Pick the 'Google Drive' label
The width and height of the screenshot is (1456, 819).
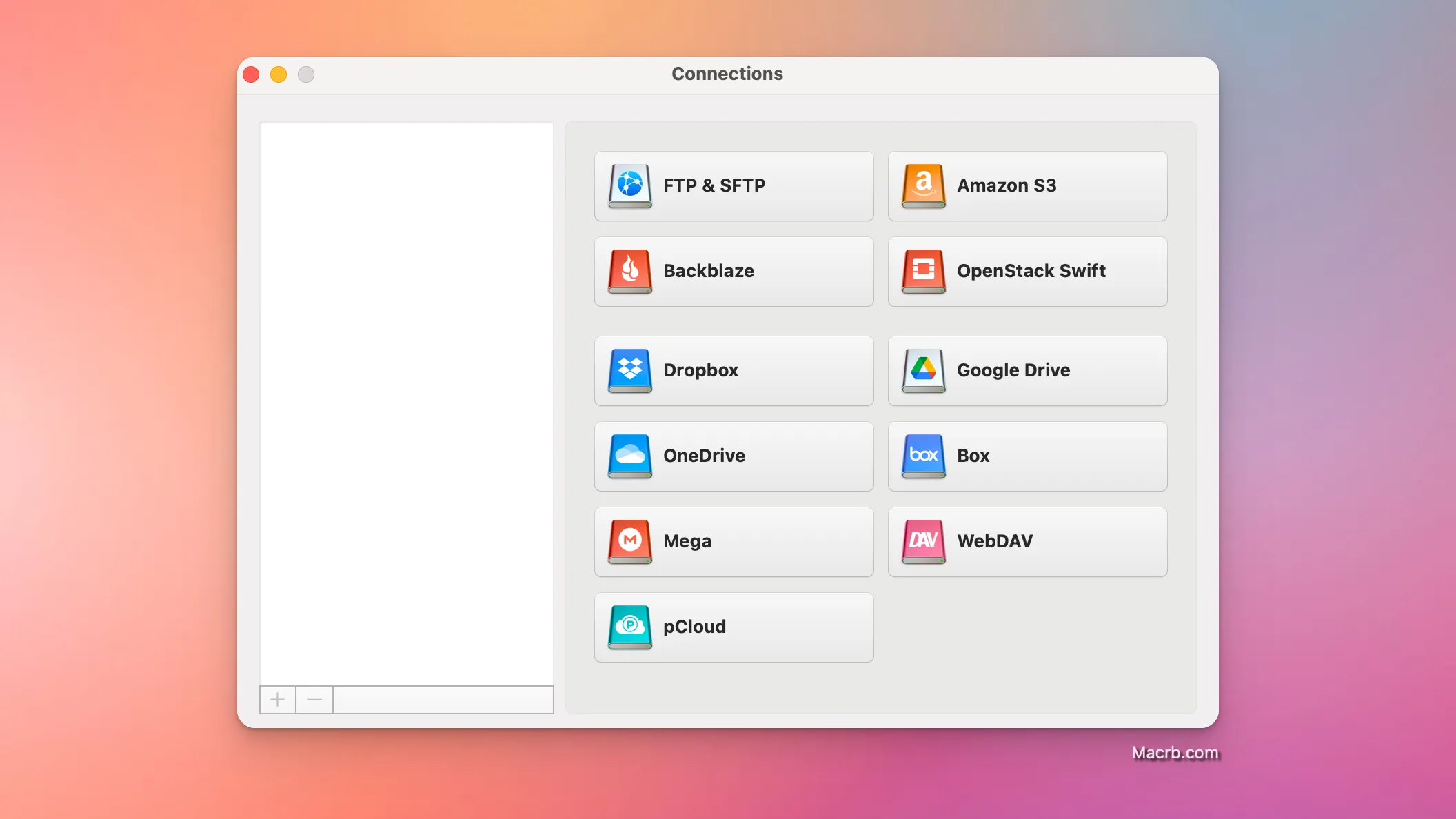(1013, 370)
